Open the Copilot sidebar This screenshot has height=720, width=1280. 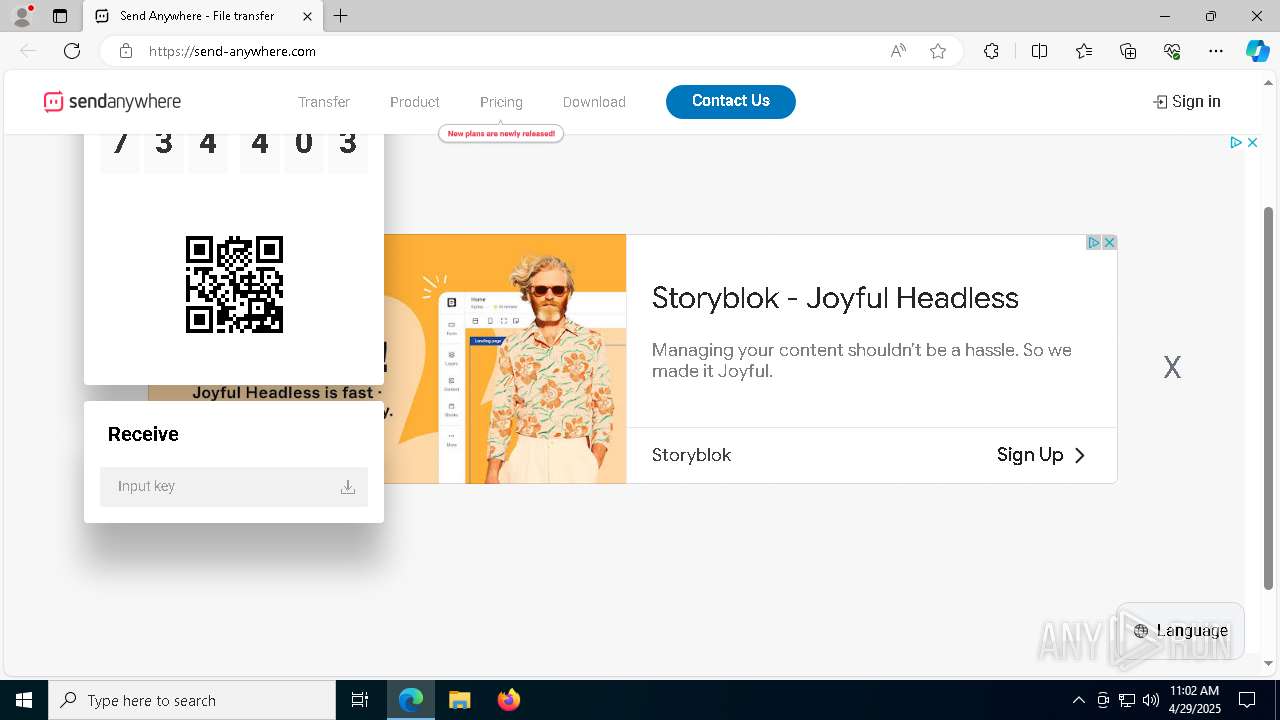coord(1257,51)
